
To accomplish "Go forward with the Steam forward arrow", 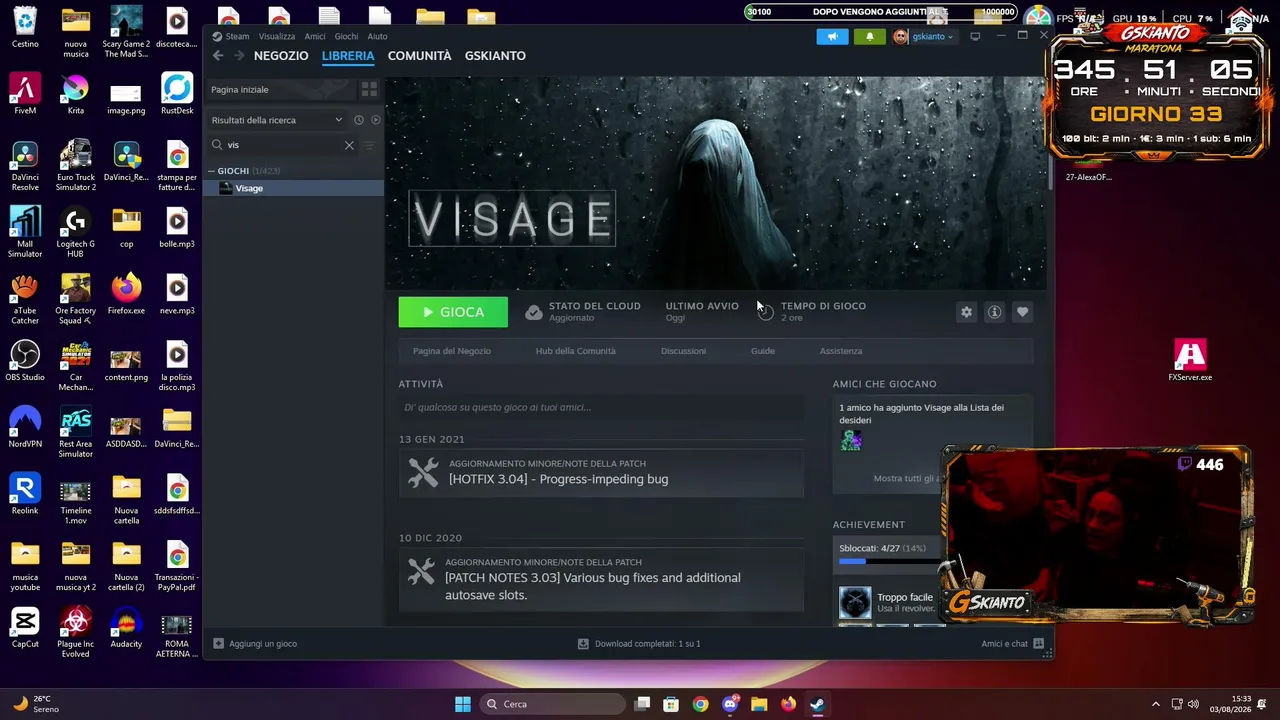I will point(238,56).
